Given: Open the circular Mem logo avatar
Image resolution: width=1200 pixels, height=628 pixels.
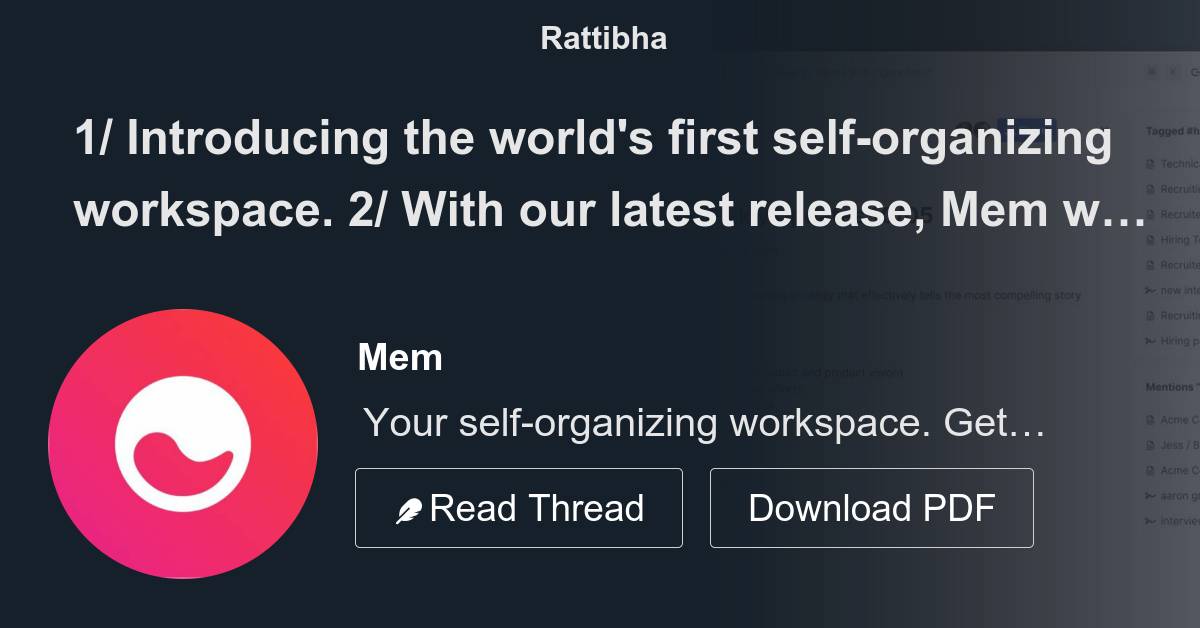Looking at the screenshot, I should coord(185,445).
